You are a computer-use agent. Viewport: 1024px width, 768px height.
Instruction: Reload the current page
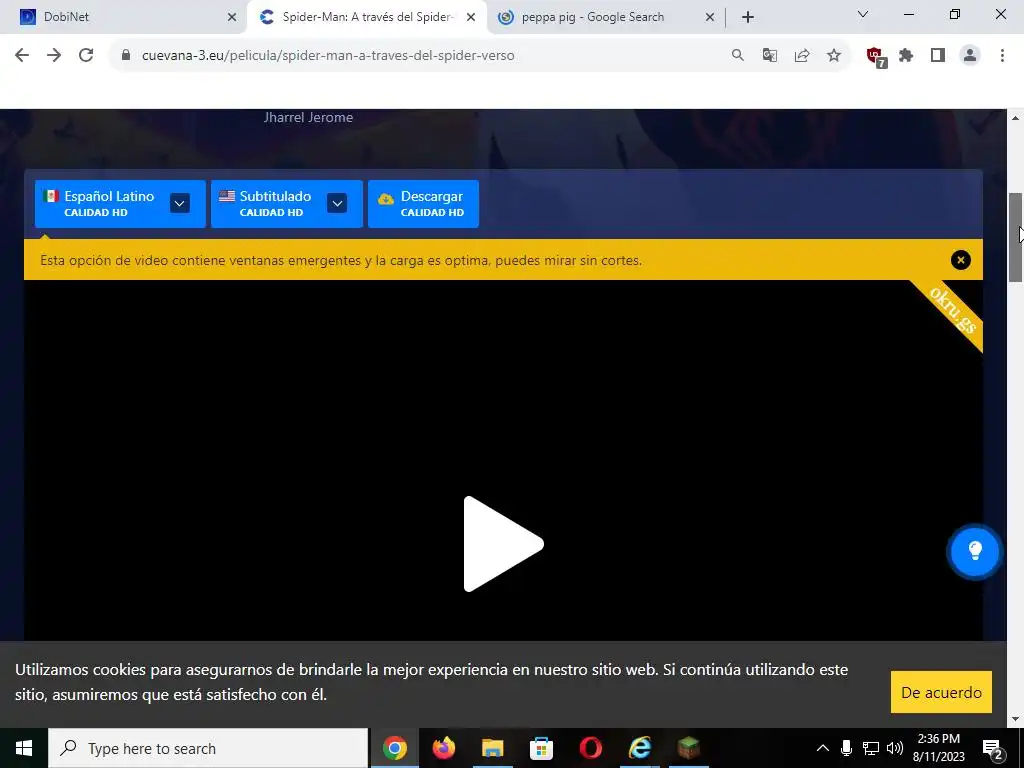[x=86, y=56]
